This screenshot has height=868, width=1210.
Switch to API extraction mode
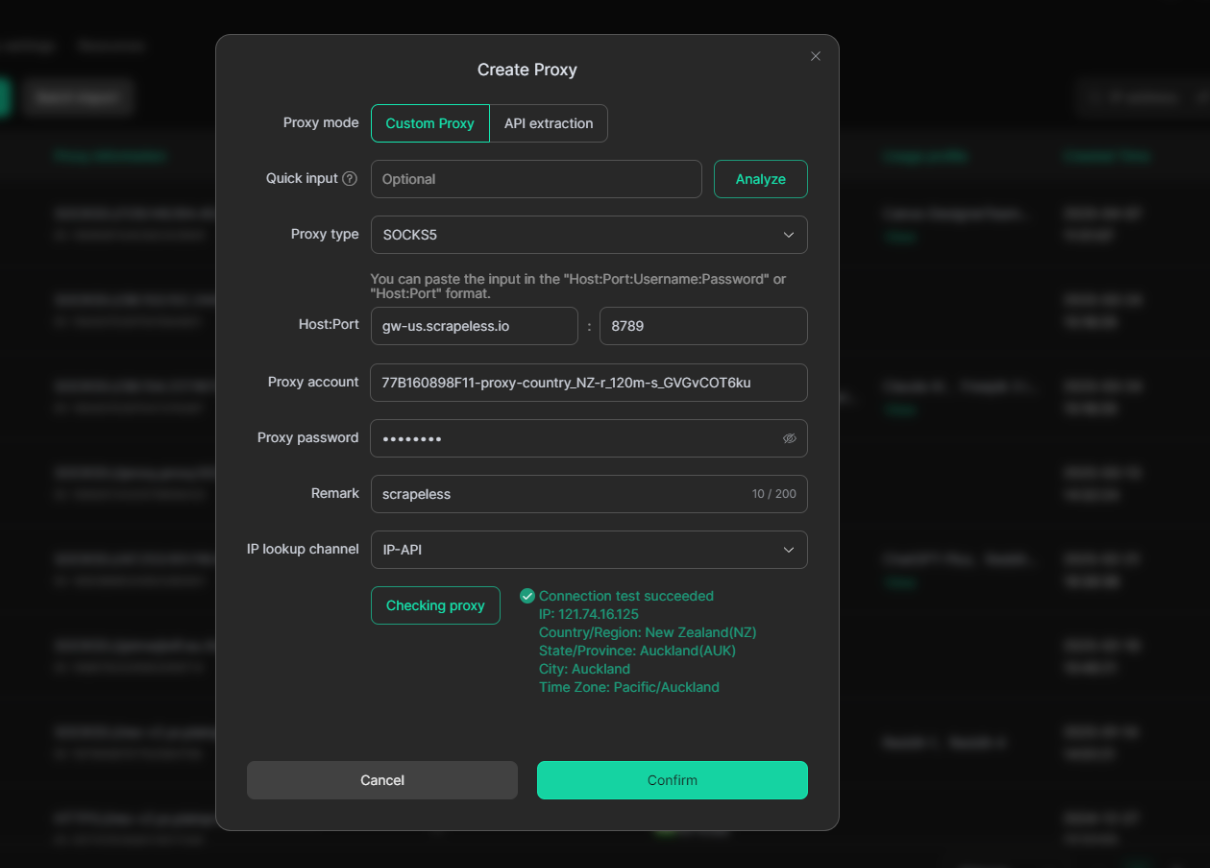click(x=548, y=123)
